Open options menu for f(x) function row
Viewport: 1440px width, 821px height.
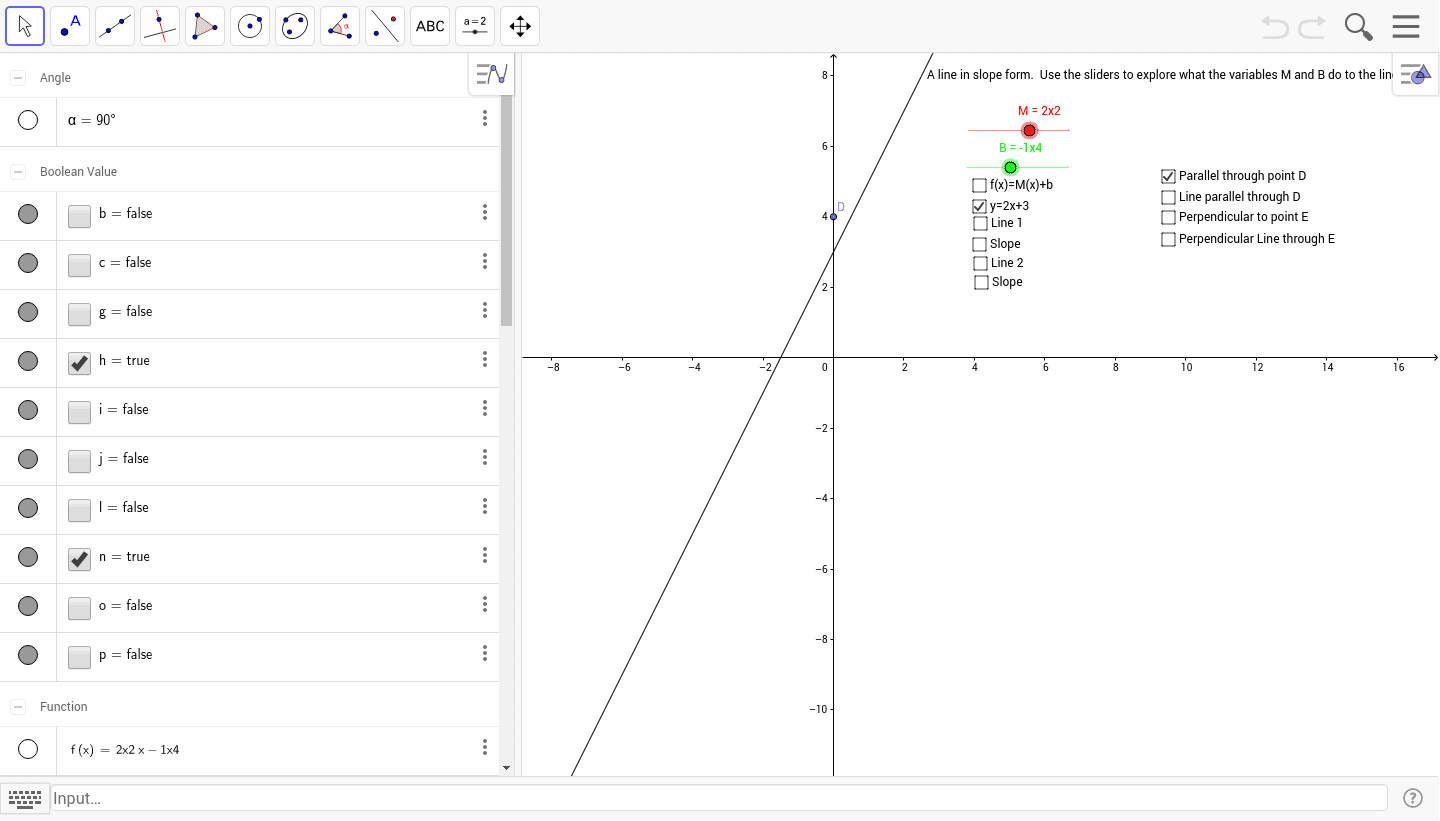point(485,748)
